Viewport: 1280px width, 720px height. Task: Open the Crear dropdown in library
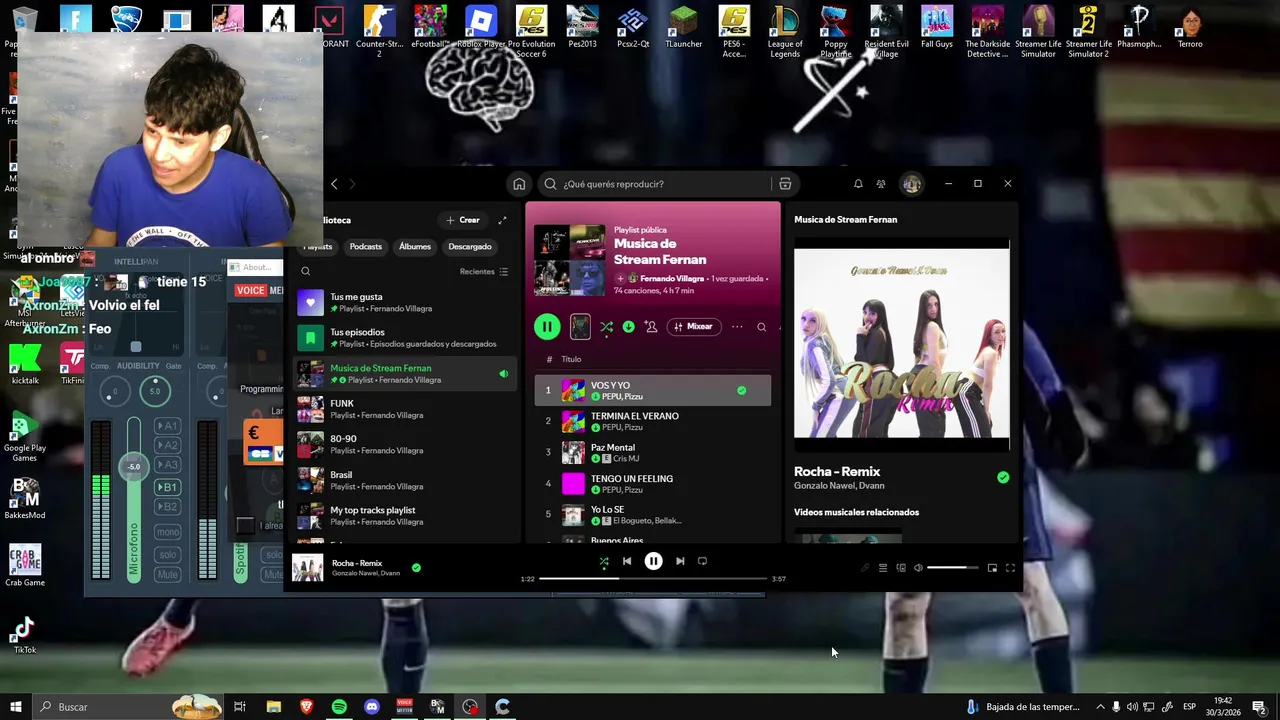(x=463, y=220)
